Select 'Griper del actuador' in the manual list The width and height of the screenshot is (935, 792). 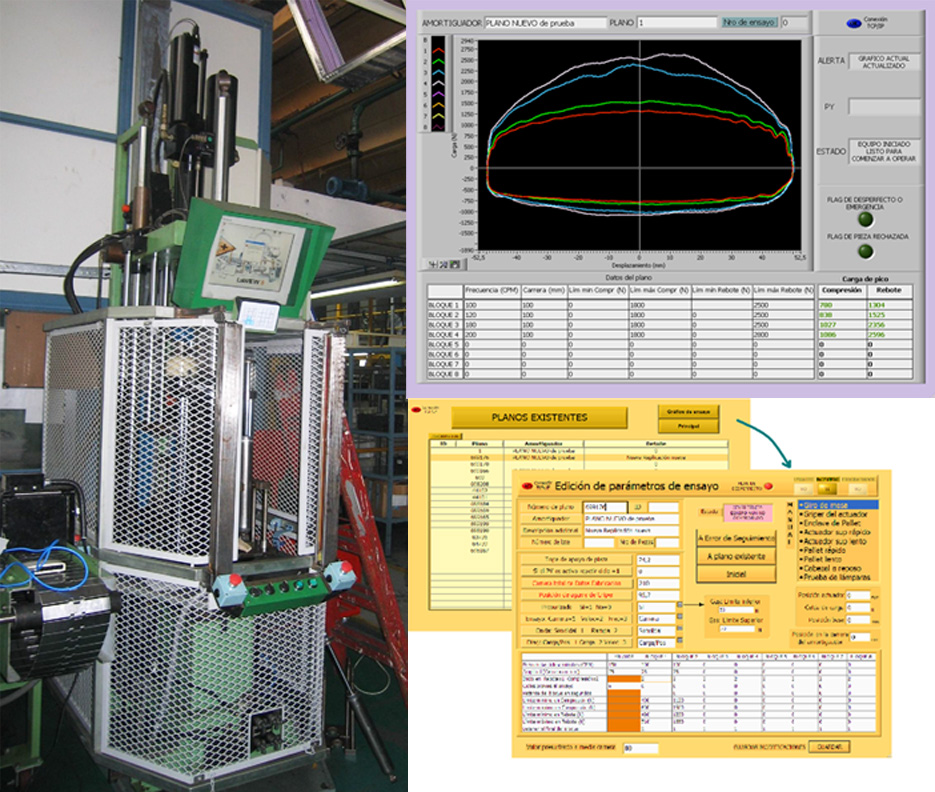[838, 514]
